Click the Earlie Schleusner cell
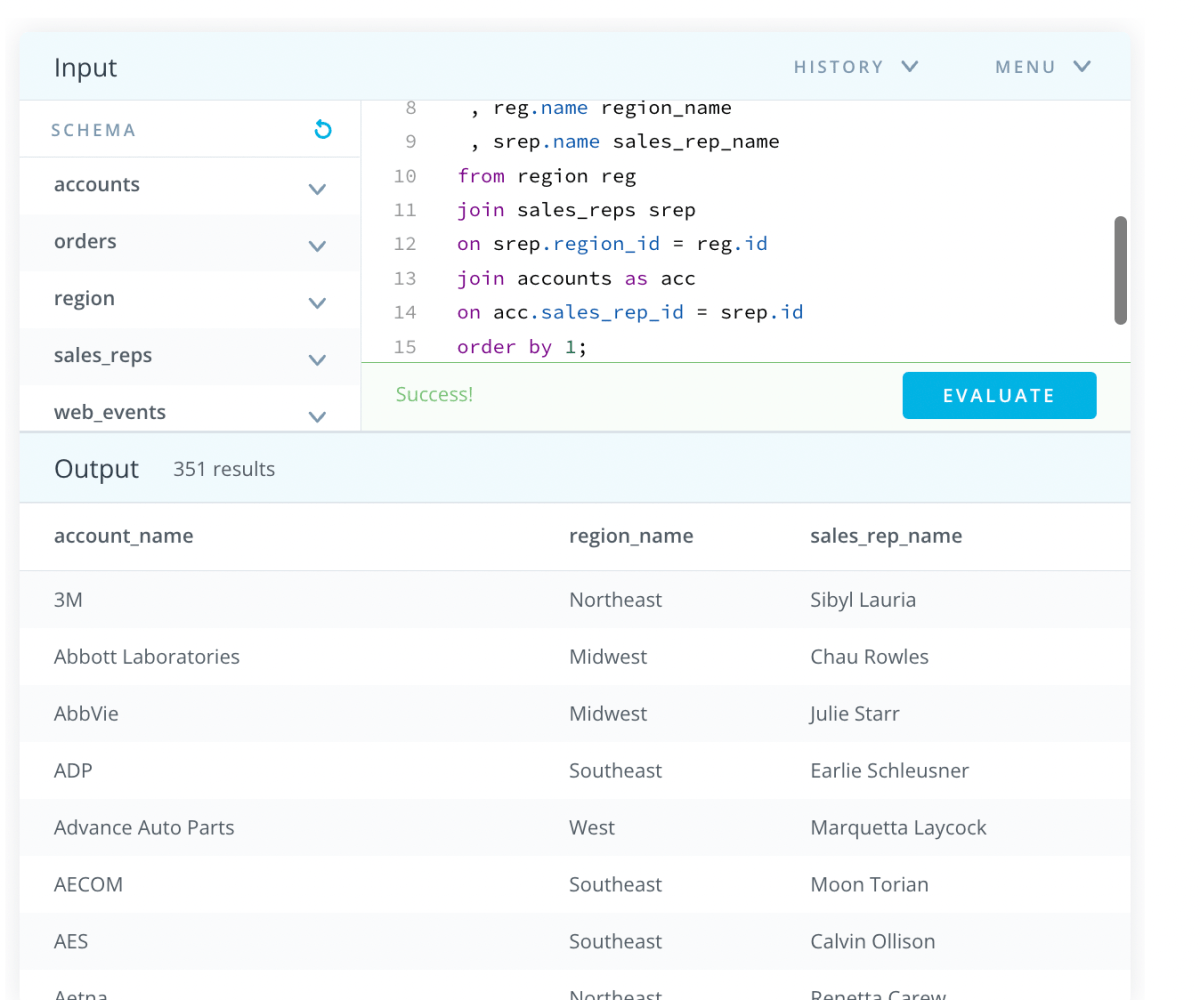Viewport: 1200px width, 1000px height. click(889, 771)
